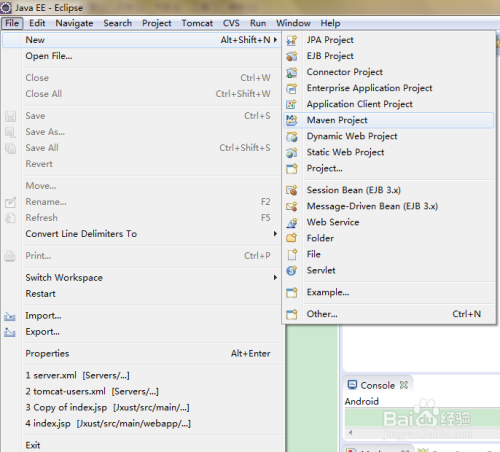
Task: Click the Dynamic Web Project icon
Action: [x=292, y=136]
